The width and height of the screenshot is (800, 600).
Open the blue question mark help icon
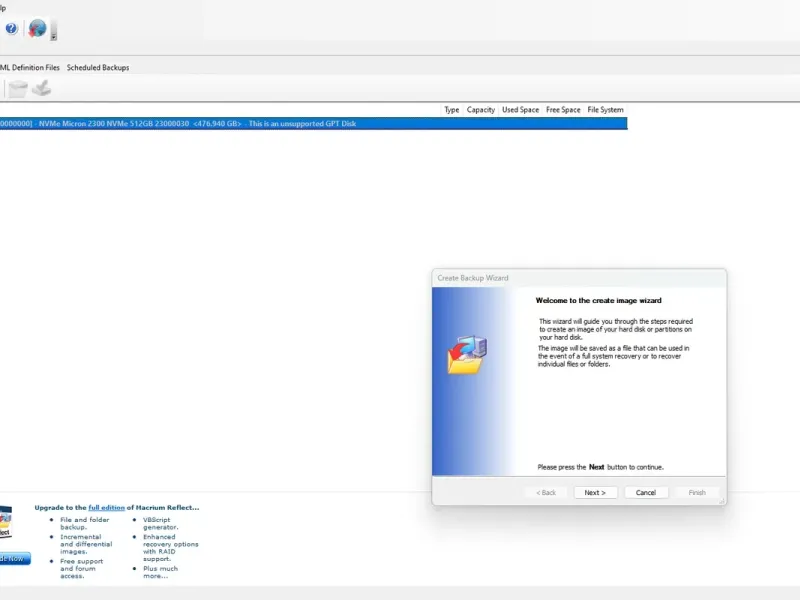[x=11, y=29]
